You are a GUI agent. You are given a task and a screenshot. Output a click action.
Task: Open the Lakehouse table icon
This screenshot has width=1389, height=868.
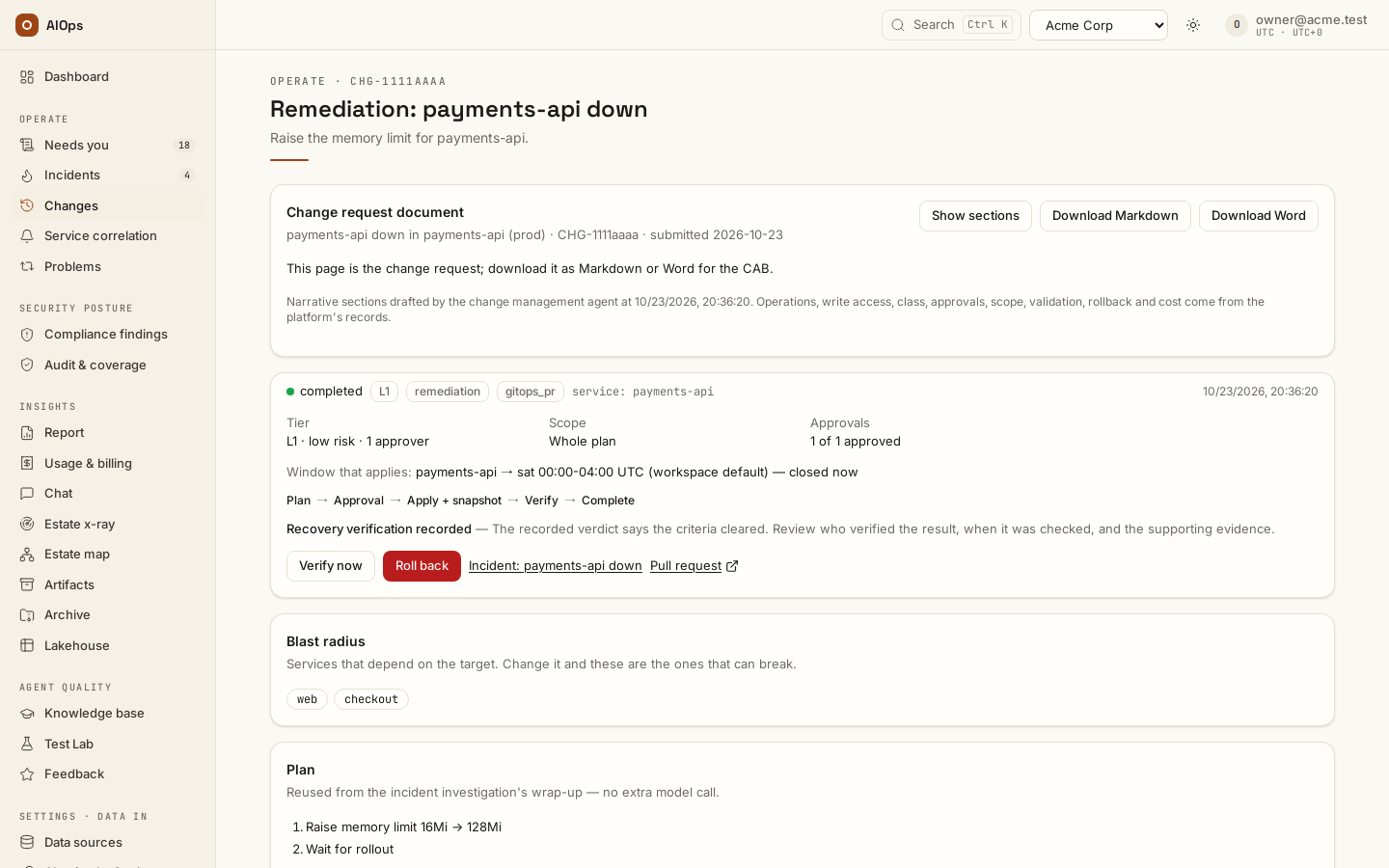click(x=27, y=646)
